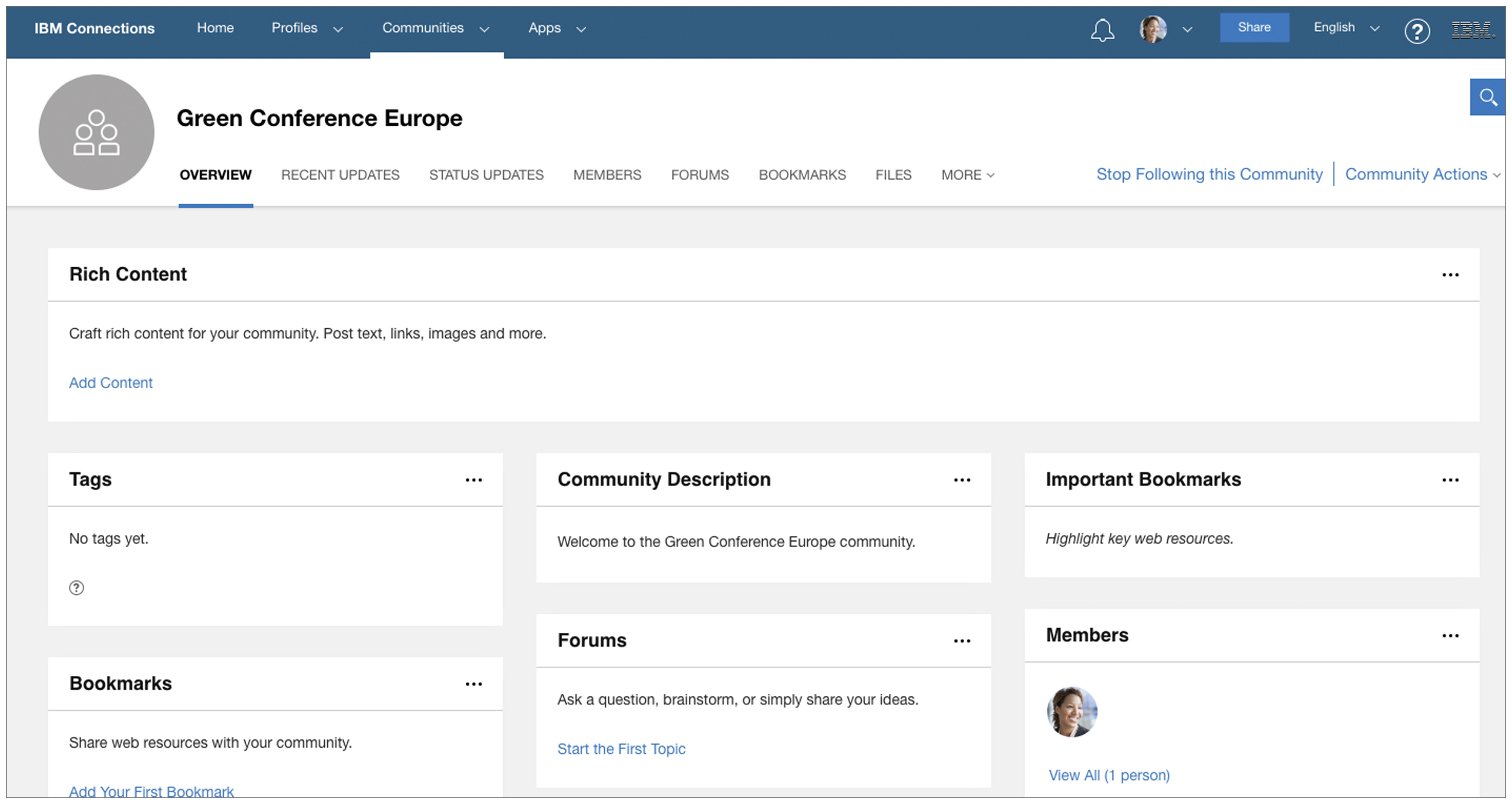Click the user avatar in top bar

point(1153,28)
